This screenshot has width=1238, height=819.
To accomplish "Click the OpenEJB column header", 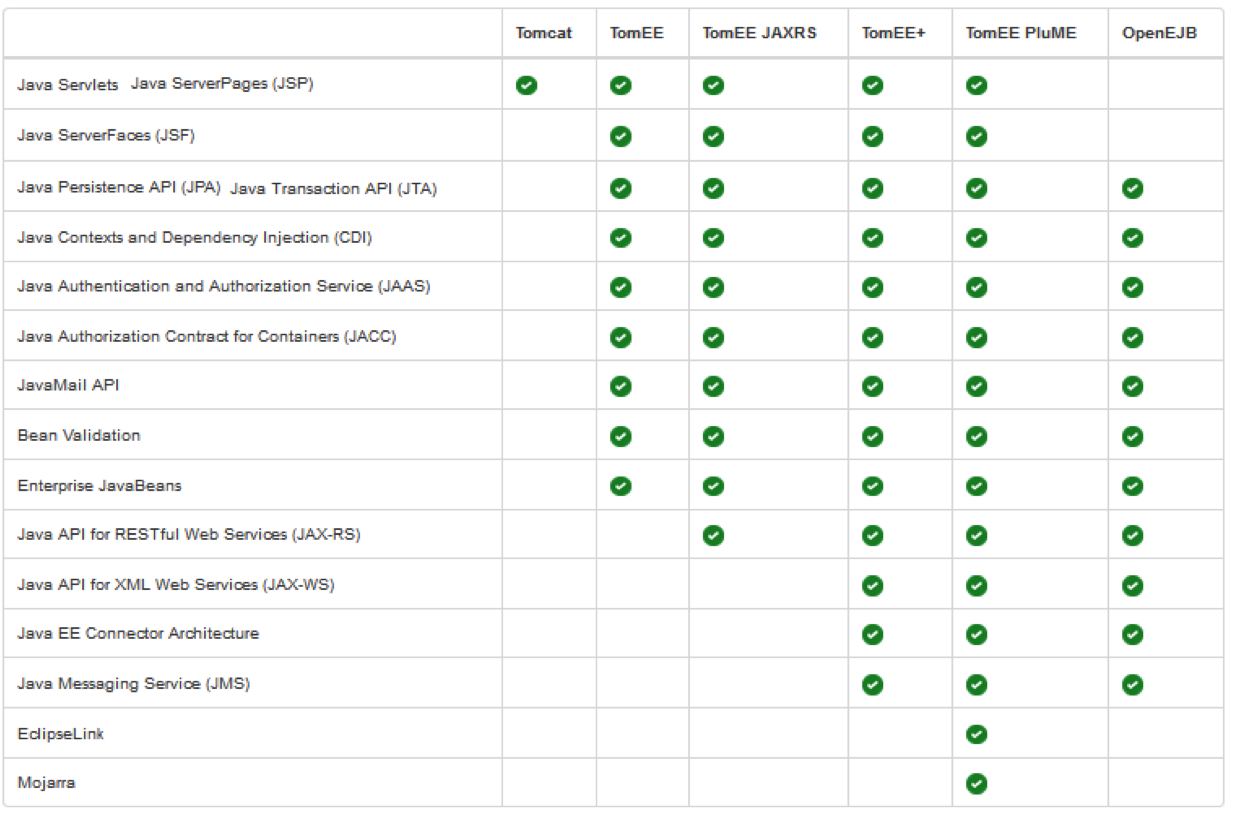I will point(1159,33).
